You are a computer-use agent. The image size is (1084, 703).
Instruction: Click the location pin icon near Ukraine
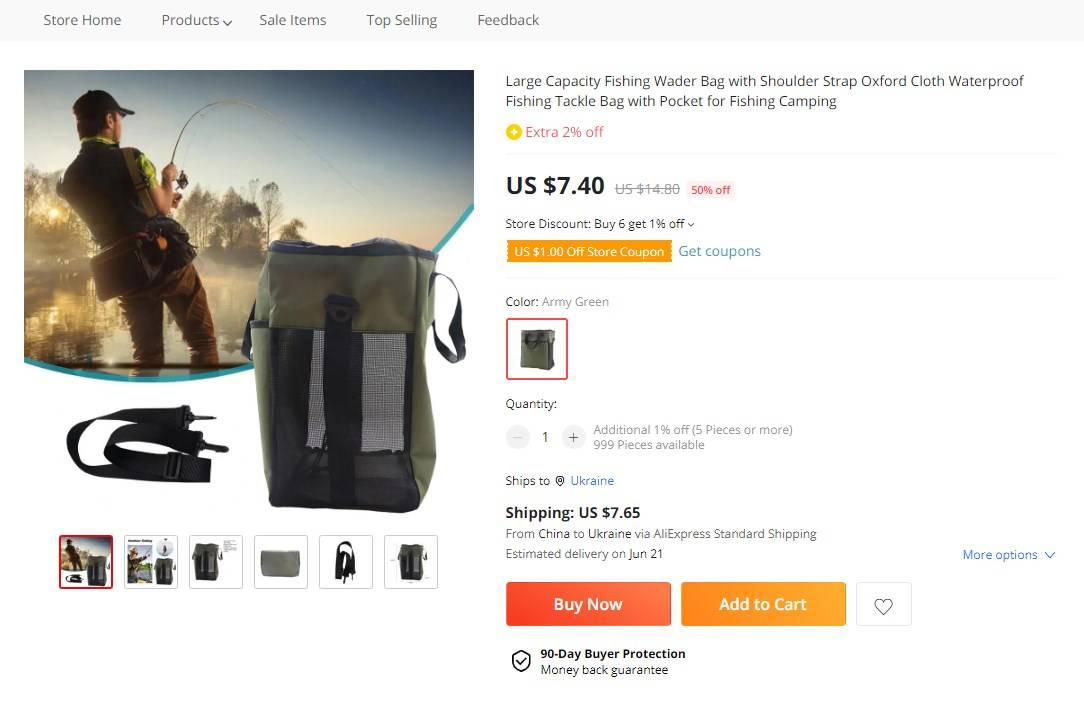[x=560, y=481]
